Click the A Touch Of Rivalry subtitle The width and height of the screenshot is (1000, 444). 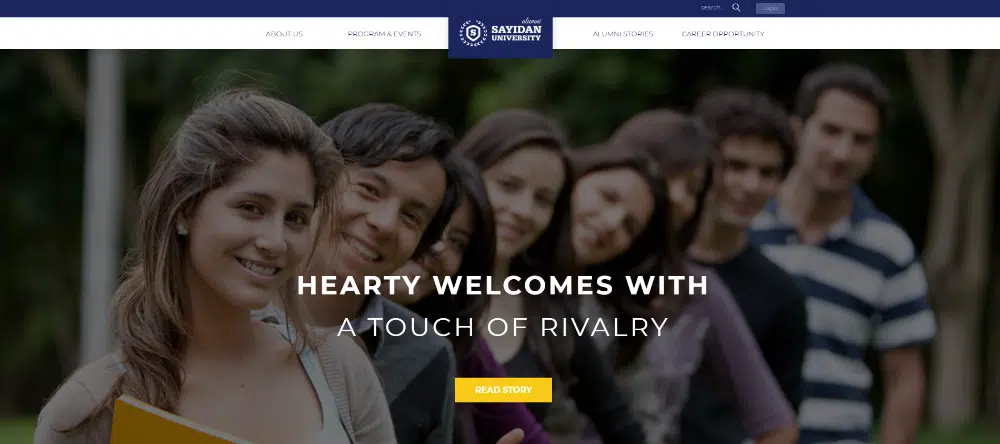(x=503, y=327)
